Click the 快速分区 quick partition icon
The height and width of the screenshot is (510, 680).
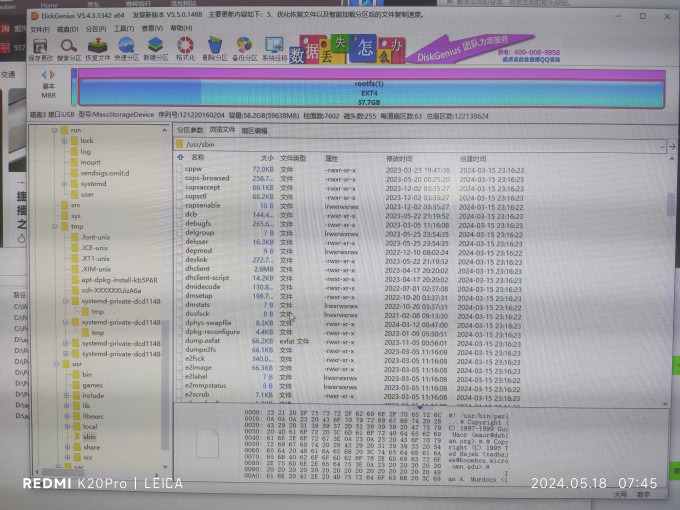point(126,49)
